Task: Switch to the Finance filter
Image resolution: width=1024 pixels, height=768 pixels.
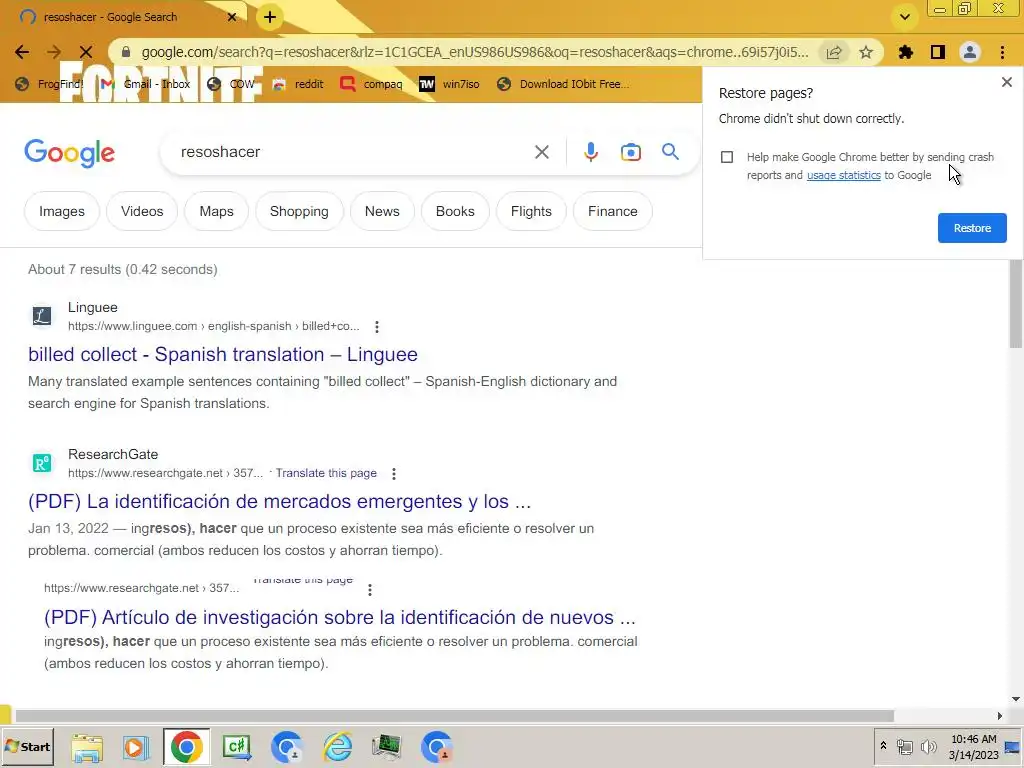Action: point(613,212)
